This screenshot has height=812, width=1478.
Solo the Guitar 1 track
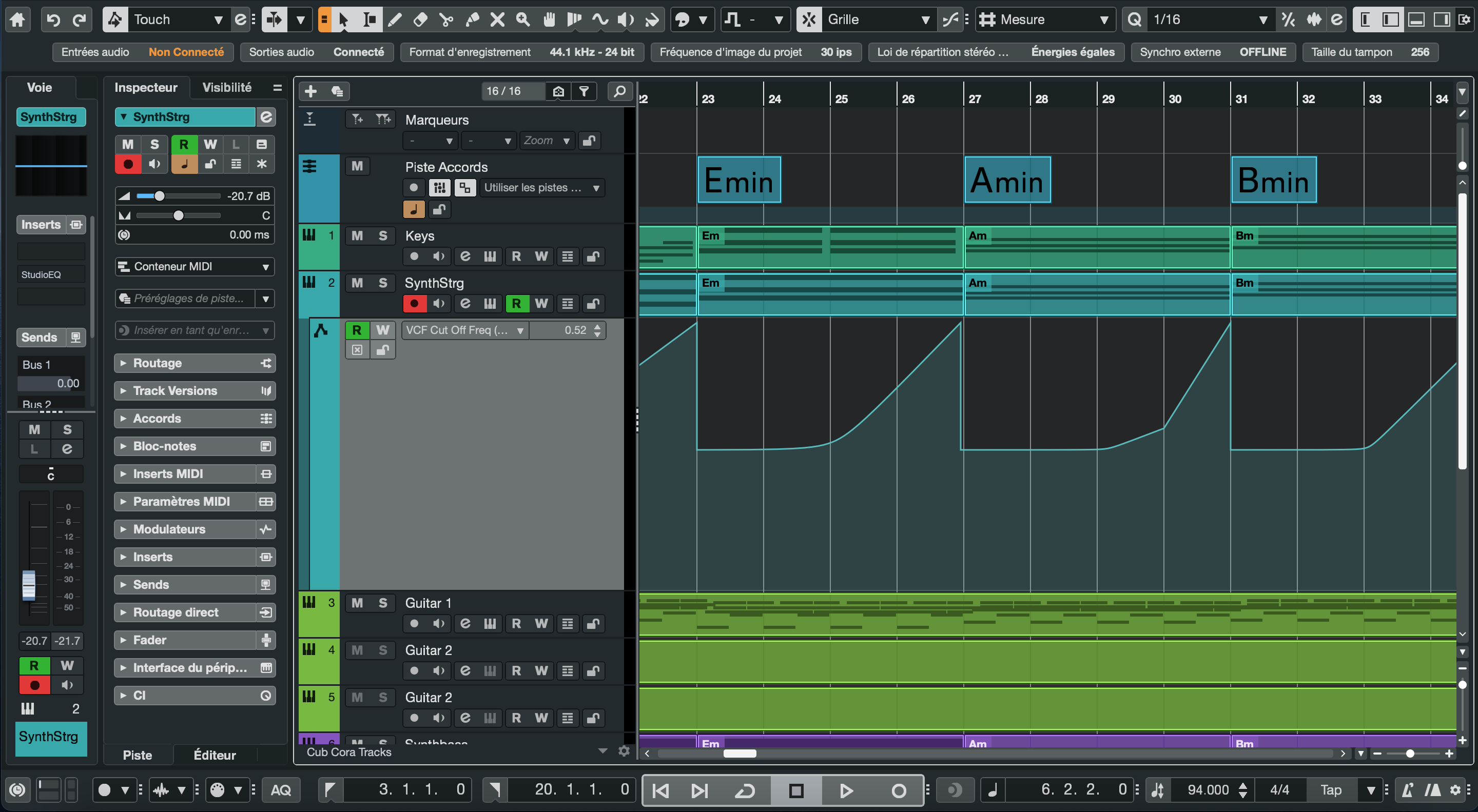[383, 603]
